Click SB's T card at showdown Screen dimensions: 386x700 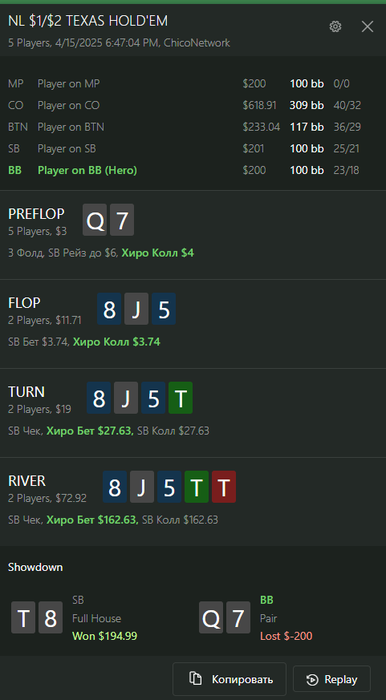point(23,617)
